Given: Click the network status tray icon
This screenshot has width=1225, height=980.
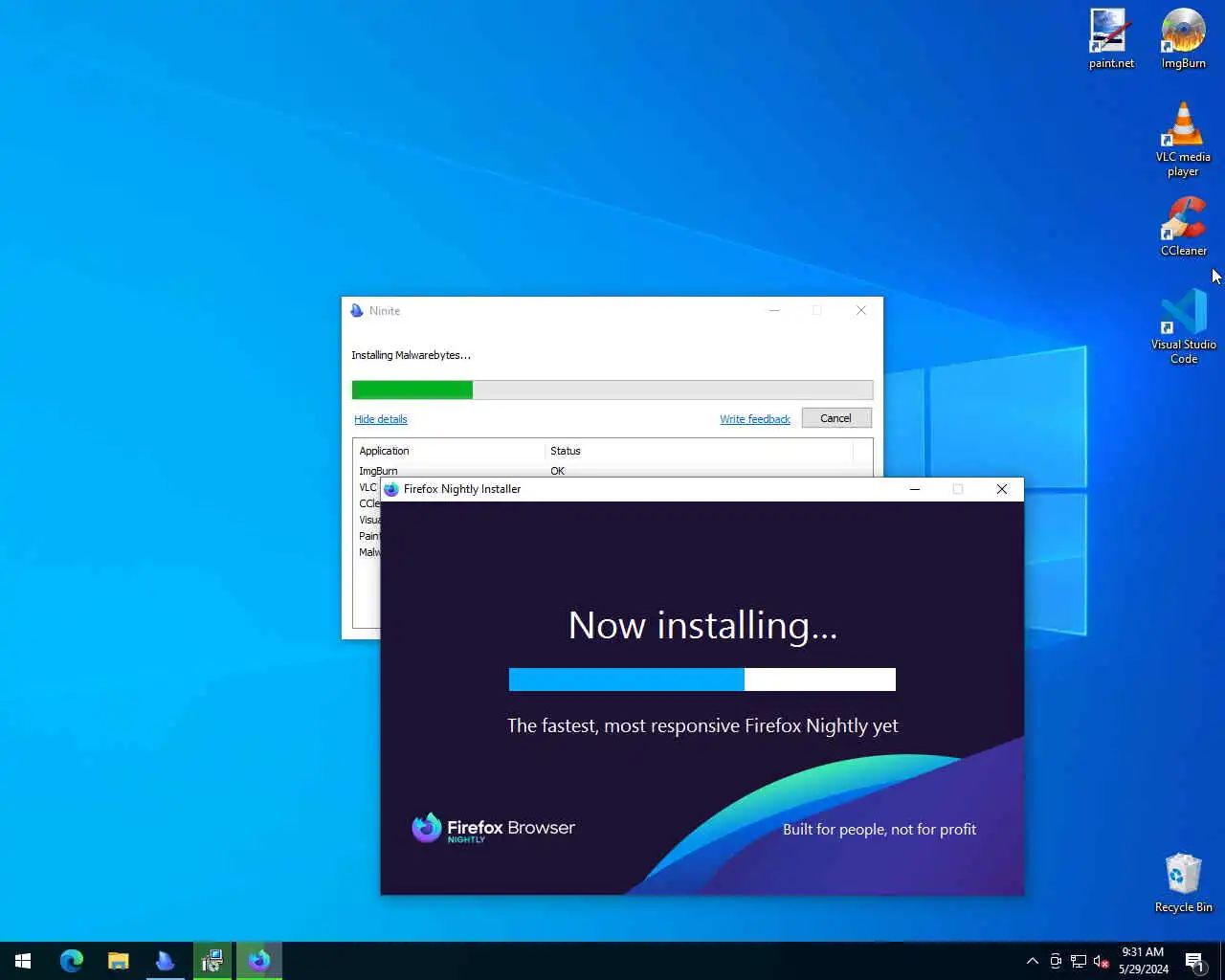Looking at the screenshot, I should (1079, 961).
